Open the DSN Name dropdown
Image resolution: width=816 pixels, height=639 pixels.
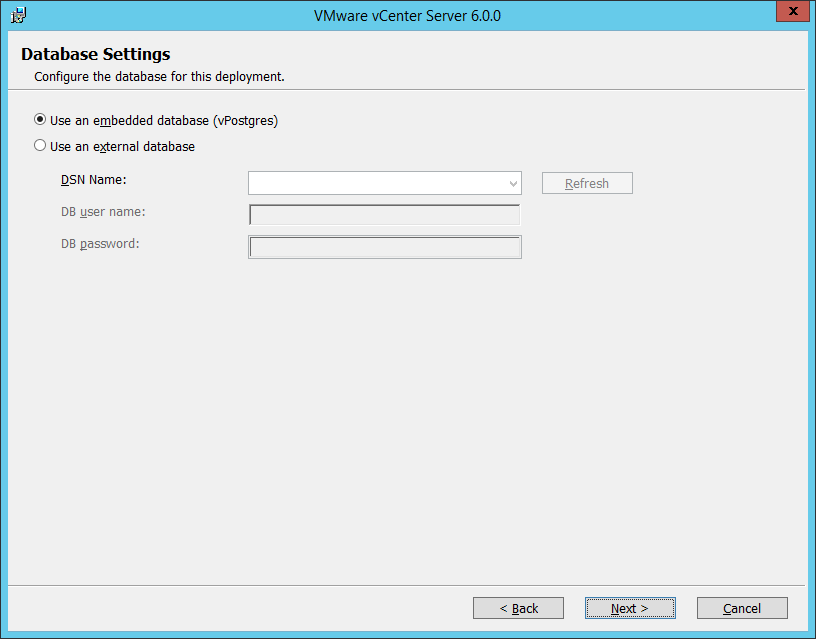click(x=385, y=183)
